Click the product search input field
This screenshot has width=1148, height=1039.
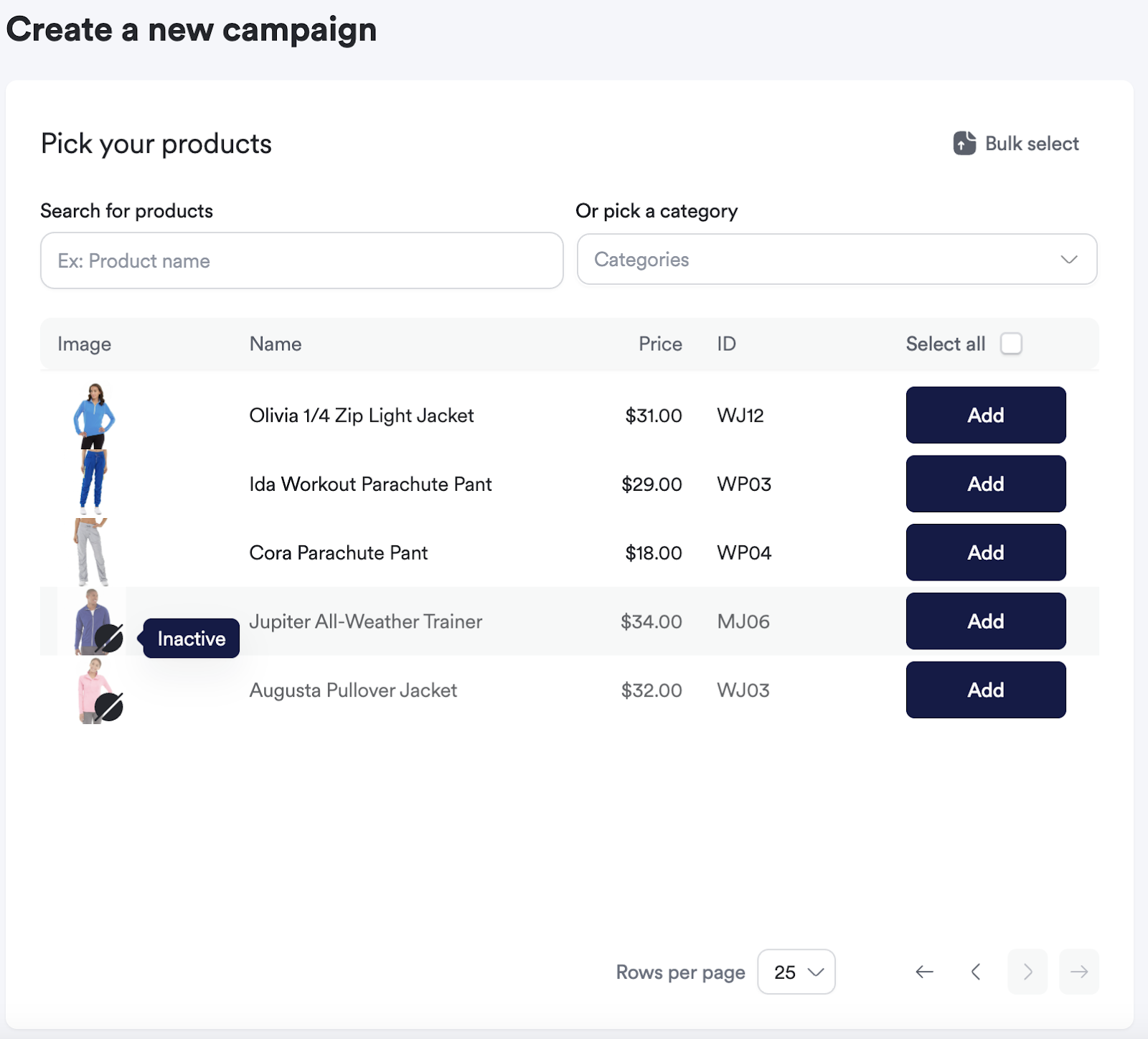[301, 260]
